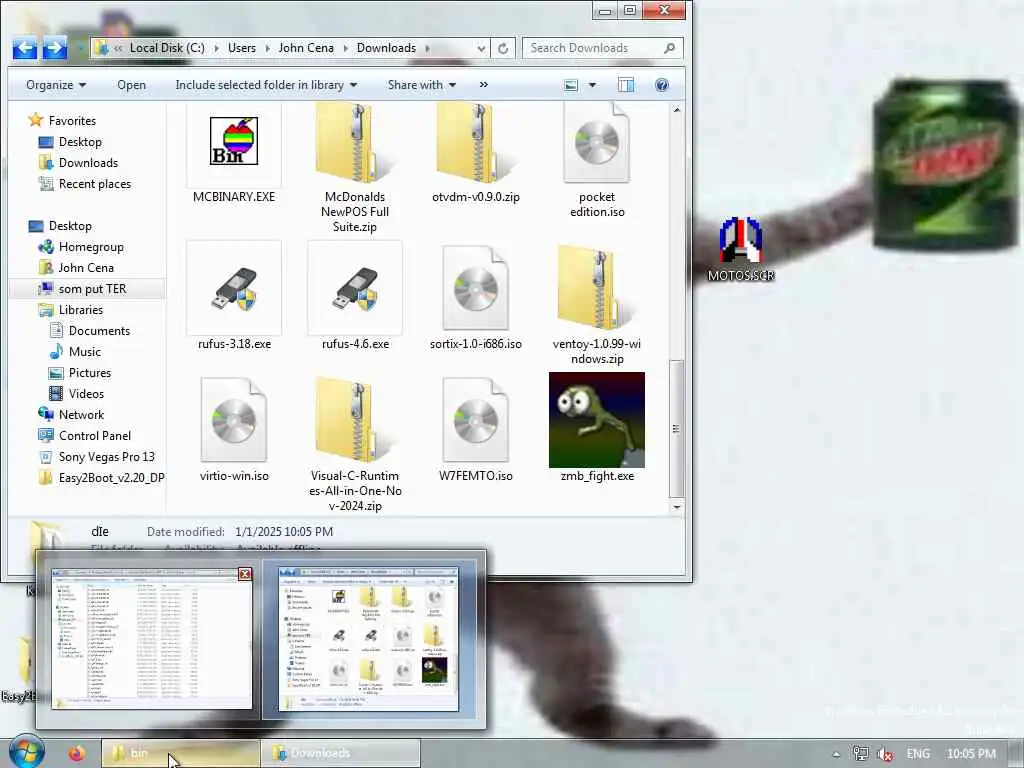Open address bar history dropdown arrow

(481, 48)
